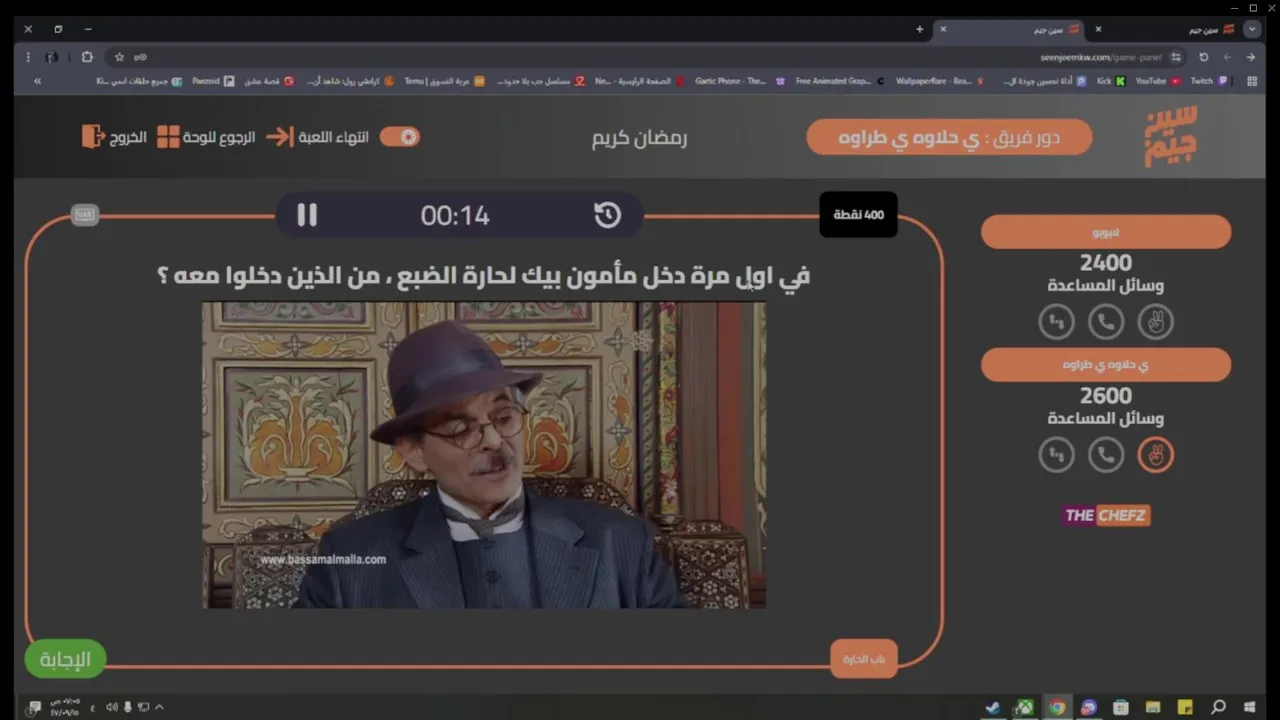
Task: Exit the game using الخروج
Action: click(114, 137)
